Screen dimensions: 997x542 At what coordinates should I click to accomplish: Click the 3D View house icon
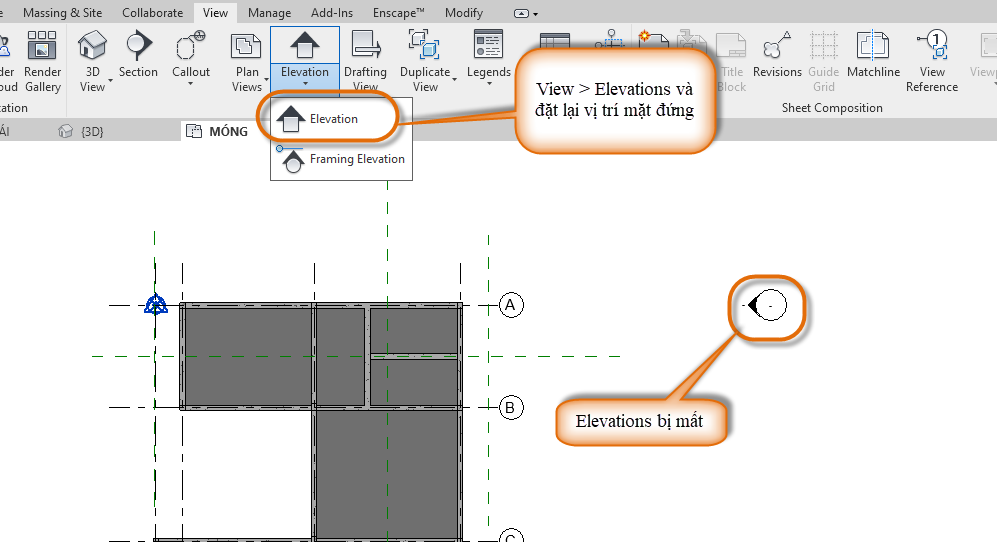92,47
